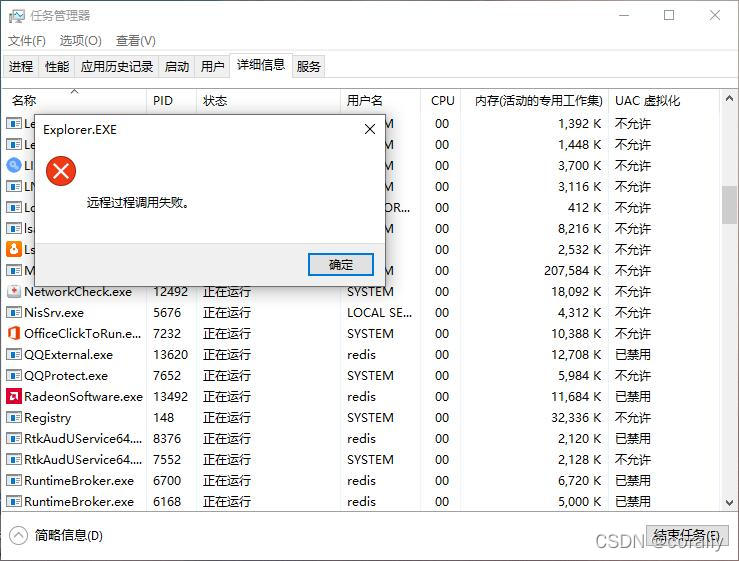The width and height of the screenshot is (739, 561).
Task: Click the PID value 13620
Action: [170, 355]
